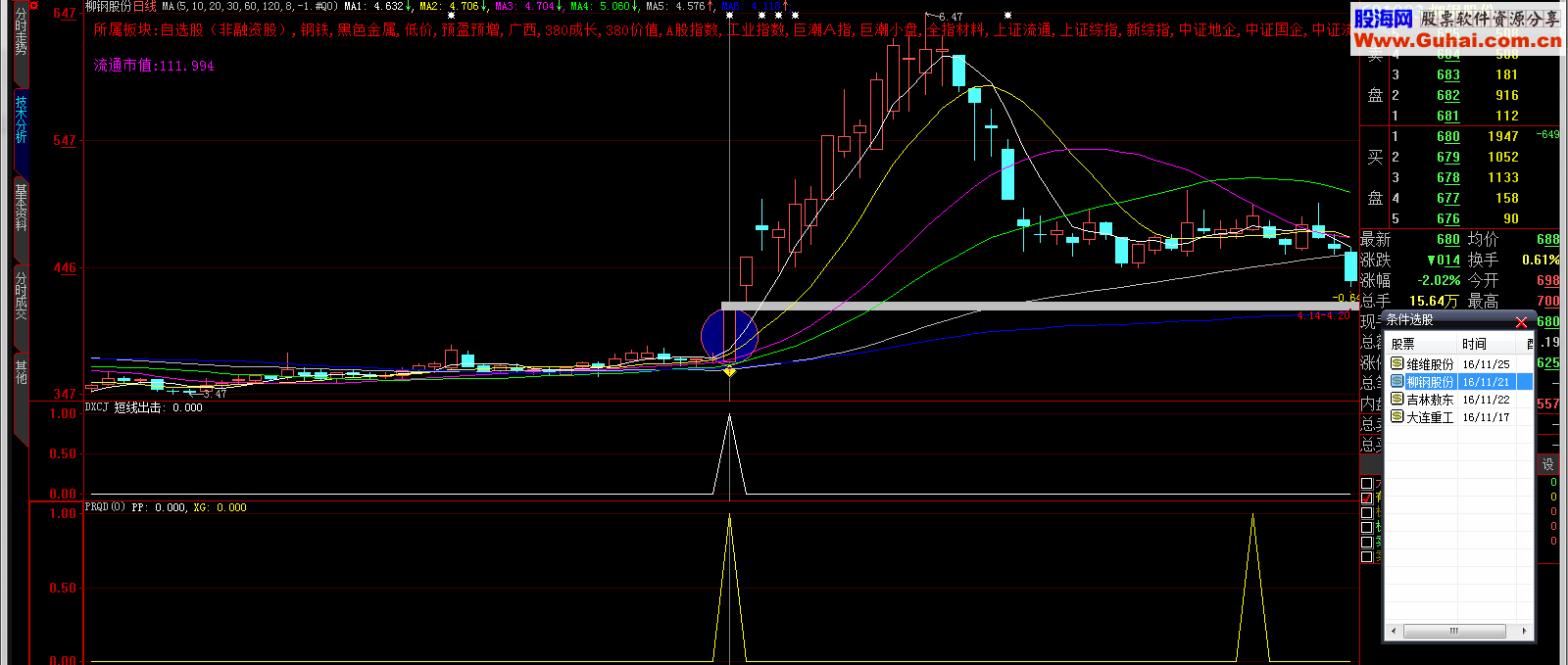The height and width of the screenshot is (665, 1568).
Task: Close the 条件选股 popup with red X
Action: 1521,322
